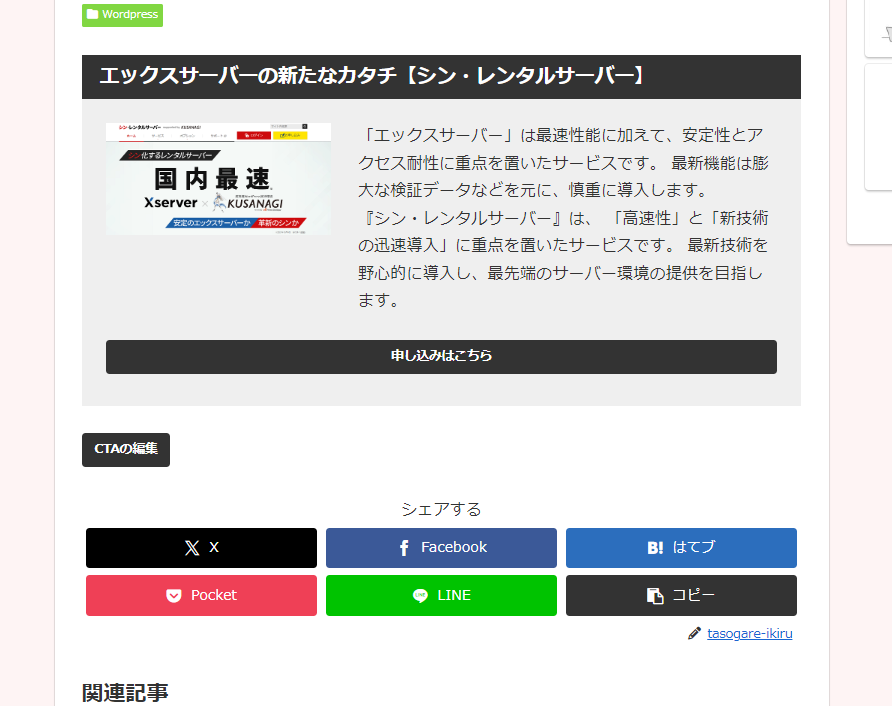Click the Pocket logo icon
The width and height of the screenshot is (892, 706).
[174, 596]
